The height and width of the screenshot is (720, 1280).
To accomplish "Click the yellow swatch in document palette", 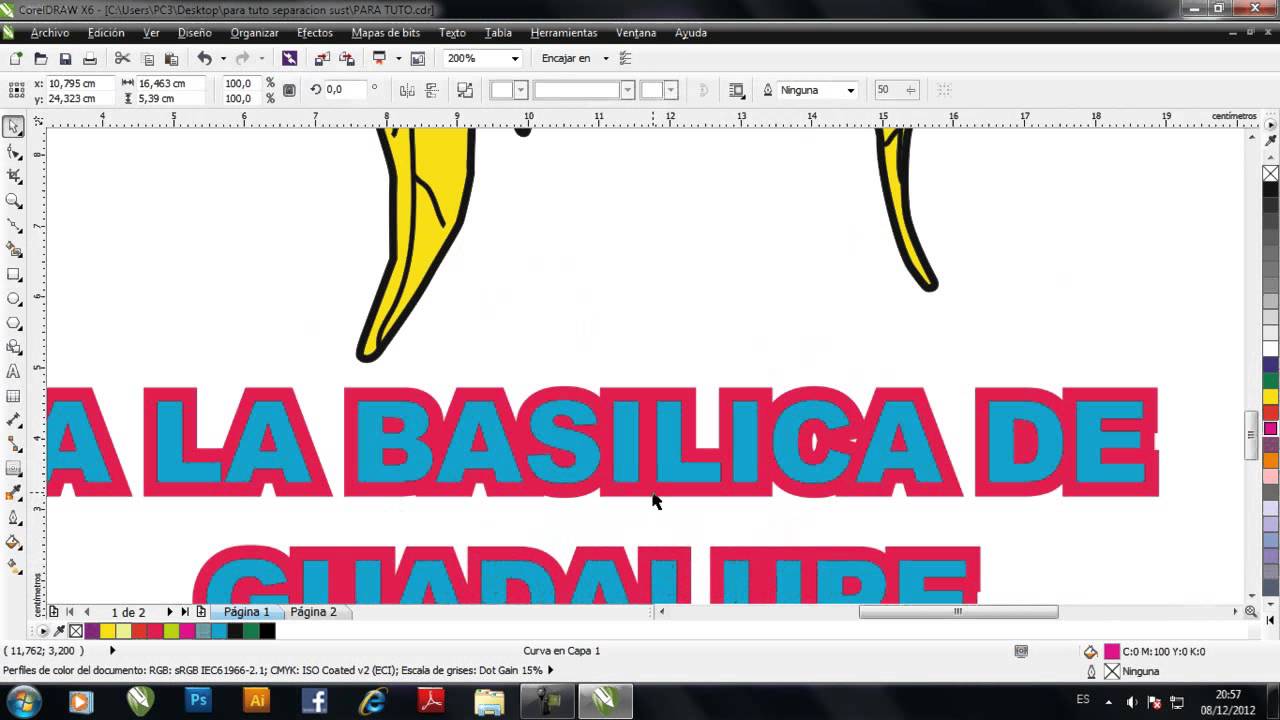I will (x=107, y=631).
